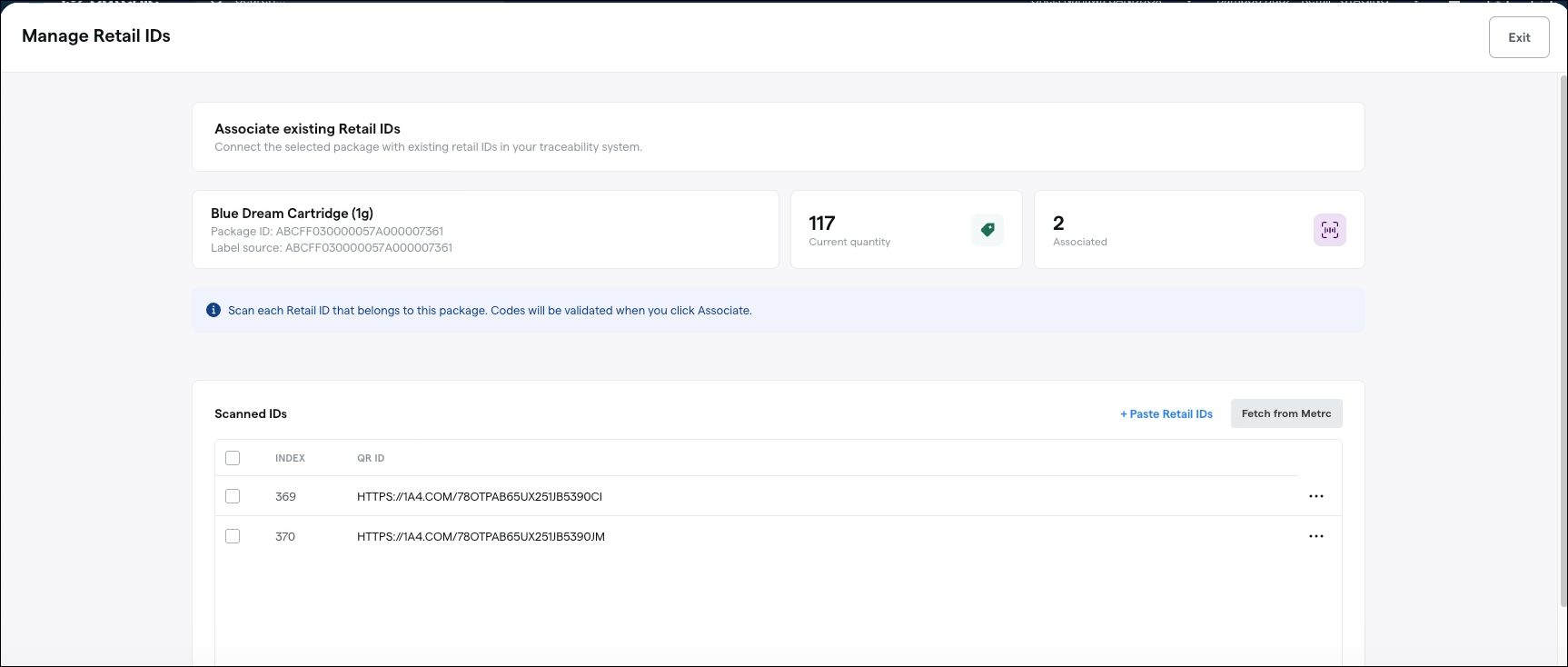1568x667 pixels.
Task: Click the green tag icon by Current quantity
Action: click(x=987, y=230)
